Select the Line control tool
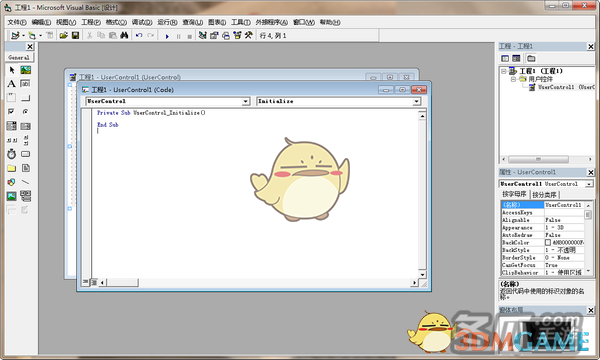Image resolution: width=600 pixels, height=360 pixels. pyautogui.click(x=26, y=182)
